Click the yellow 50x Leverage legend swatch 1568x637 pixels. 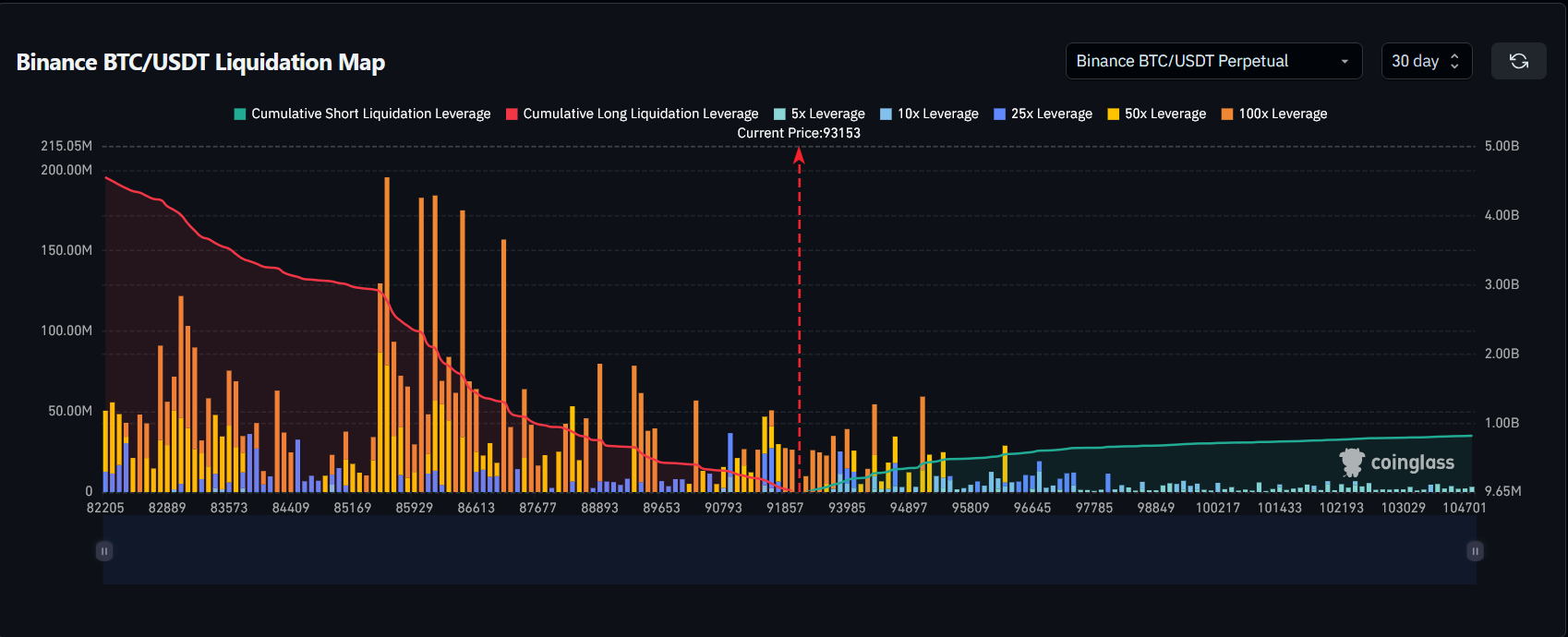tap(1113, 114)
